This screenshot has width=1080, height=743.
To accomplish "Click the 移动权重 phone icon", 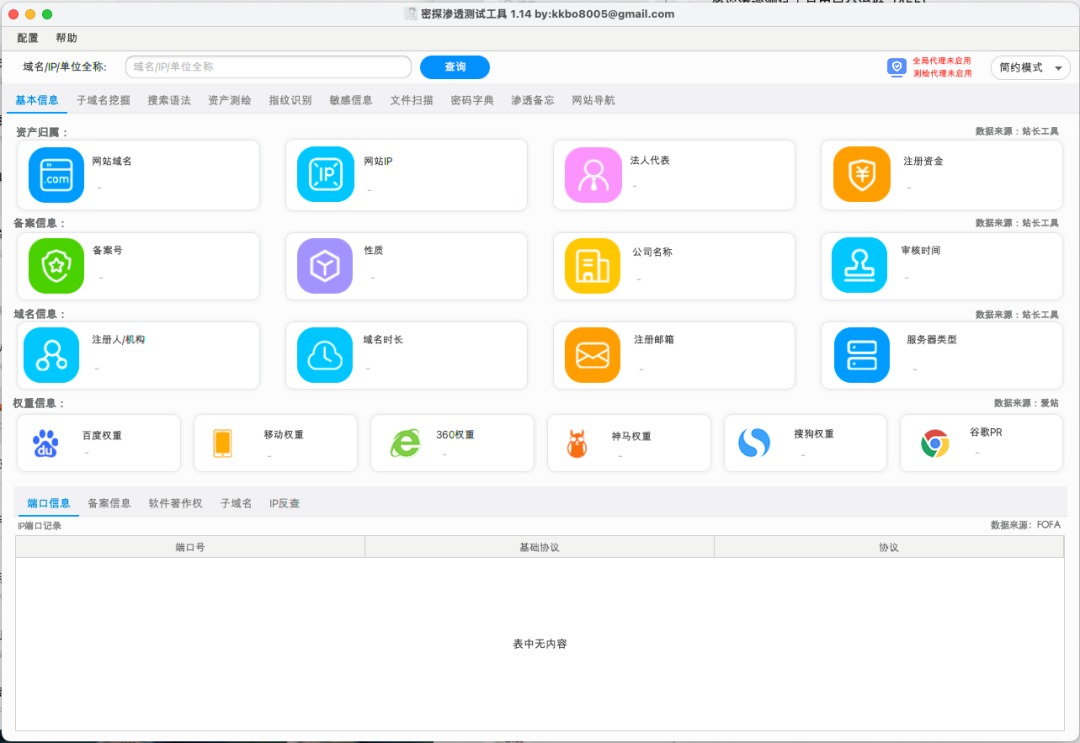I will (222, 443).
